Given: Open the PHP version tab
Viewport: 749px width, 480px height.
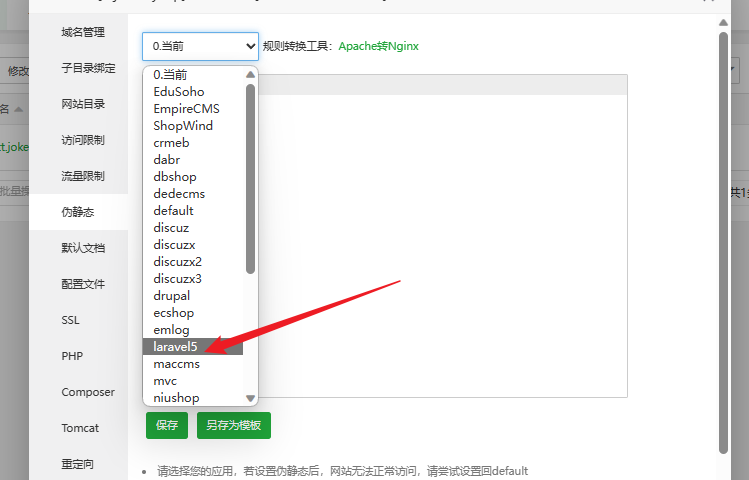Looking at the screenshot, I should click(72, 356).
